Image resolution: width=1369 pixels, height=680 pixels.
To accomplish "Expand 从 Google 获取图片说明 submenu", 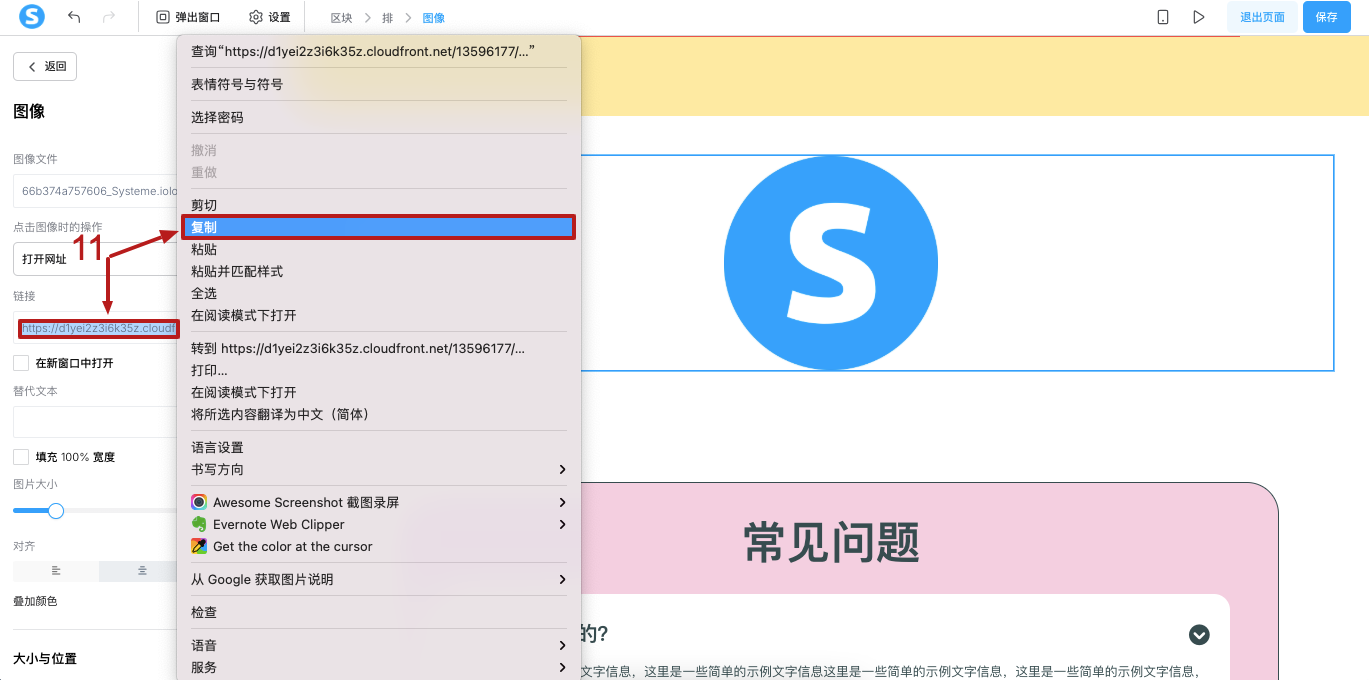I will (x=379, y=579).
